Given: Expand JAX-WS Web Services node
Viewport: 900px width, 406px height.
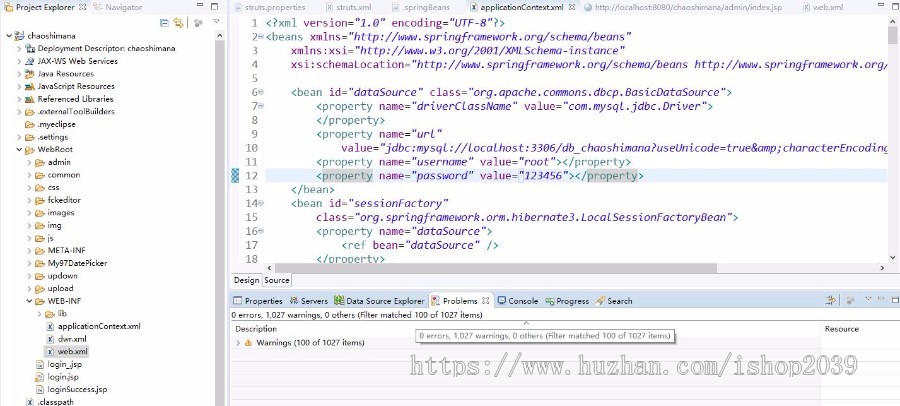Looking at the screenshot, I should click(20, 61).
